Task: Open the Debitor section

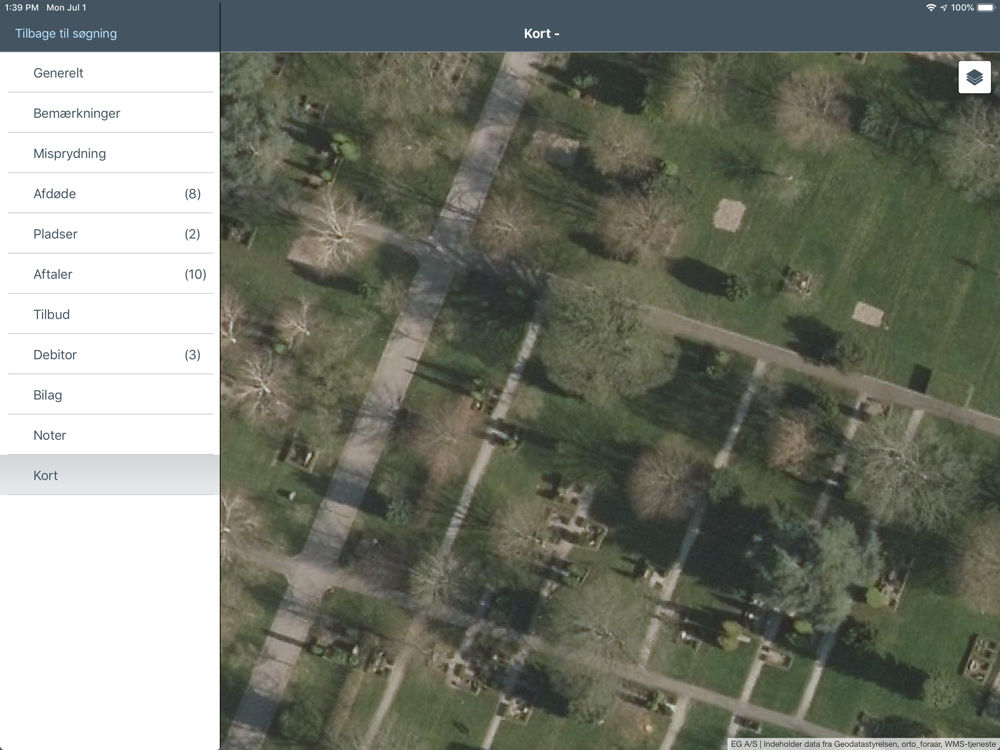Action: tap(110, 355)
